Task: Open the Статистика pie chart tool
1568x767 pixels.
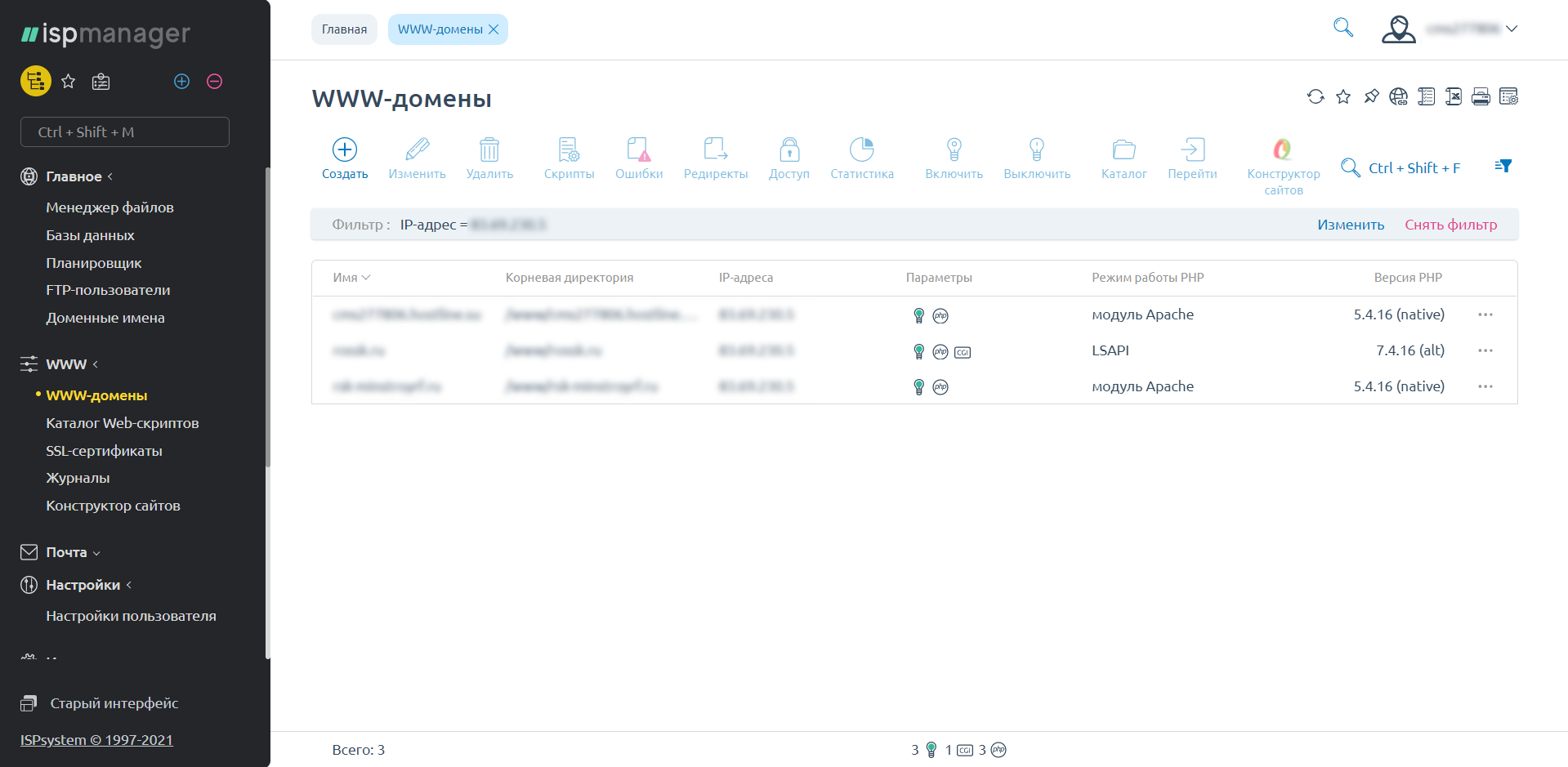Action: 861,149
